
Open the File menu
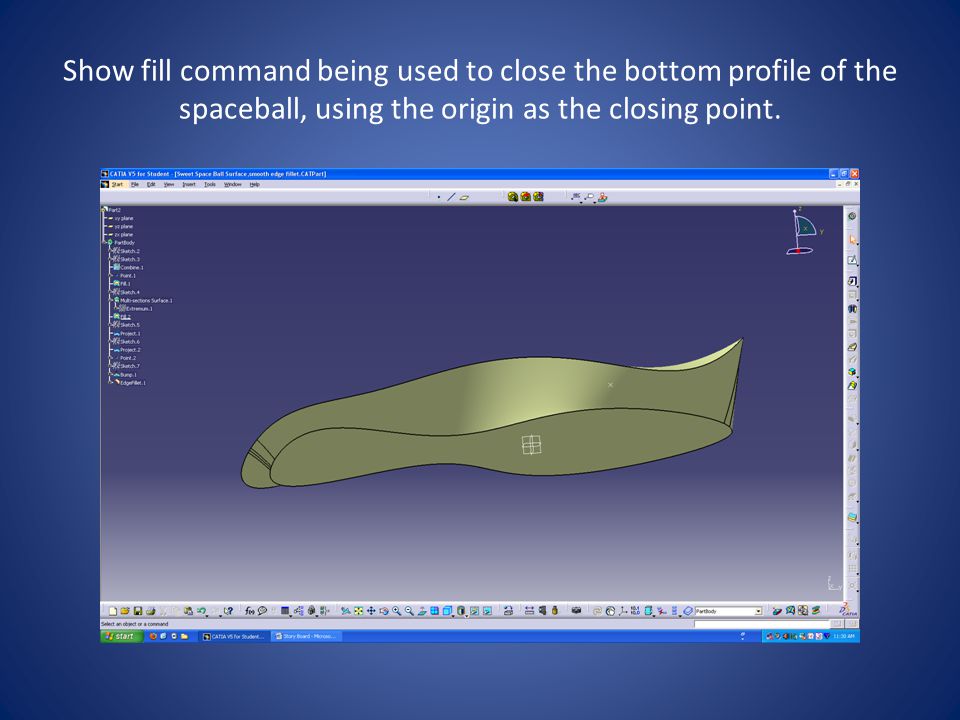point(135,184)
